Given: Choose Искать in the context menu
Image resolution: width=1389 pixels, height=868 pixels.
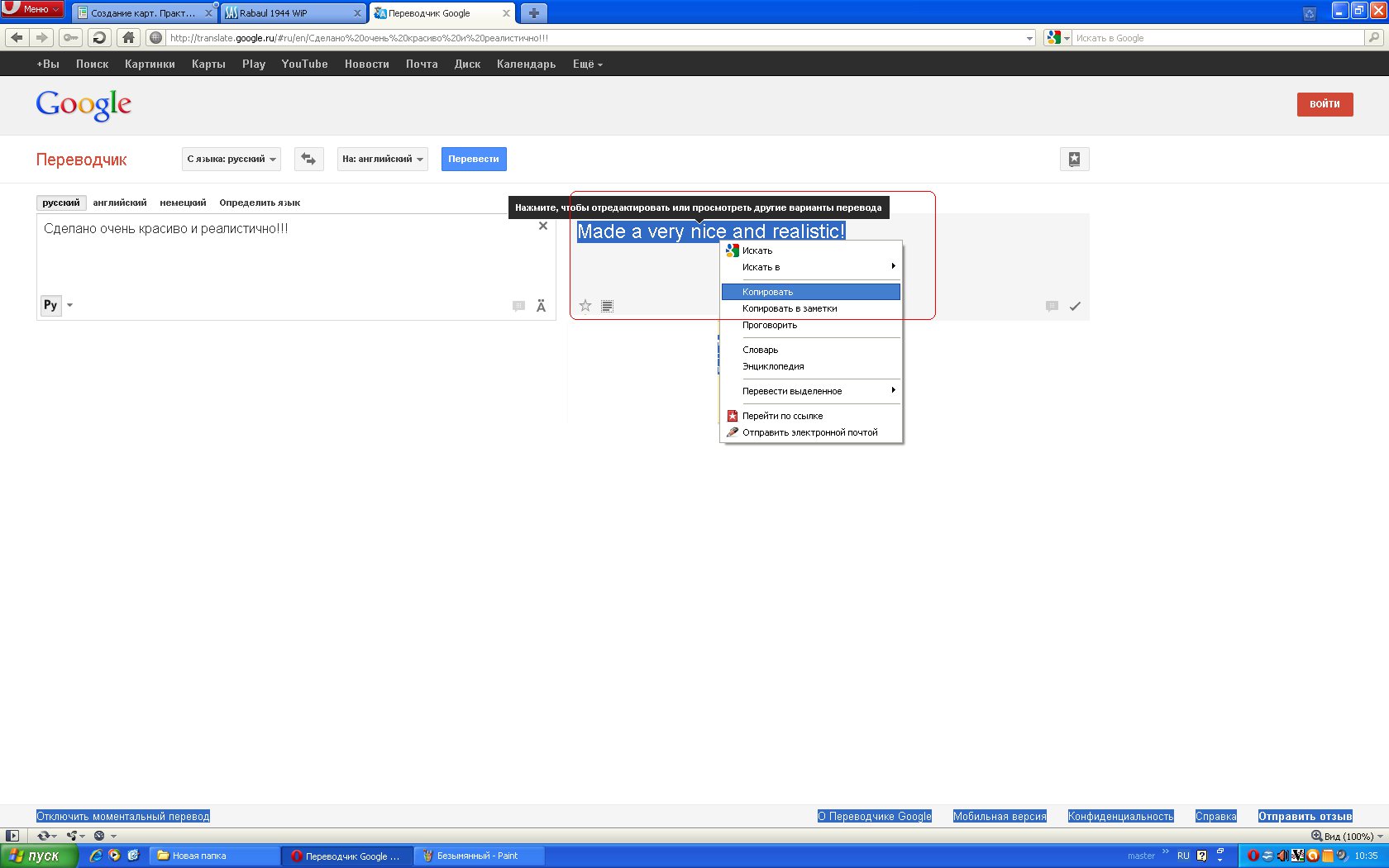Looking at the screenshot, I should (811, 250).
